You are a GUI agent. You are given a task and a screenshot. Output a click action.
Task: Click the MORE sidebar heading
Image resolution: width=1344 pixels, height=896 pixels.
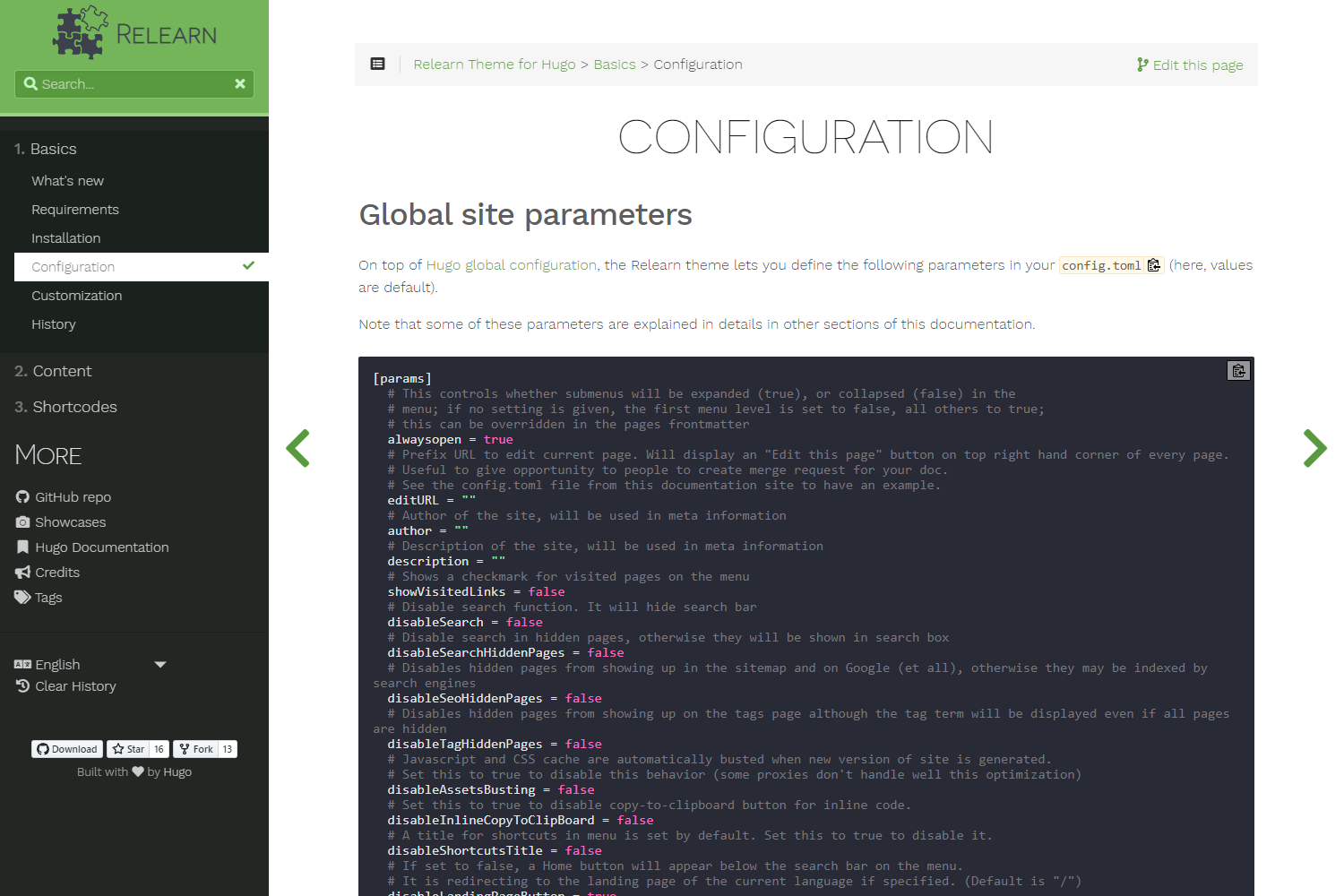[x=48, y=455]
